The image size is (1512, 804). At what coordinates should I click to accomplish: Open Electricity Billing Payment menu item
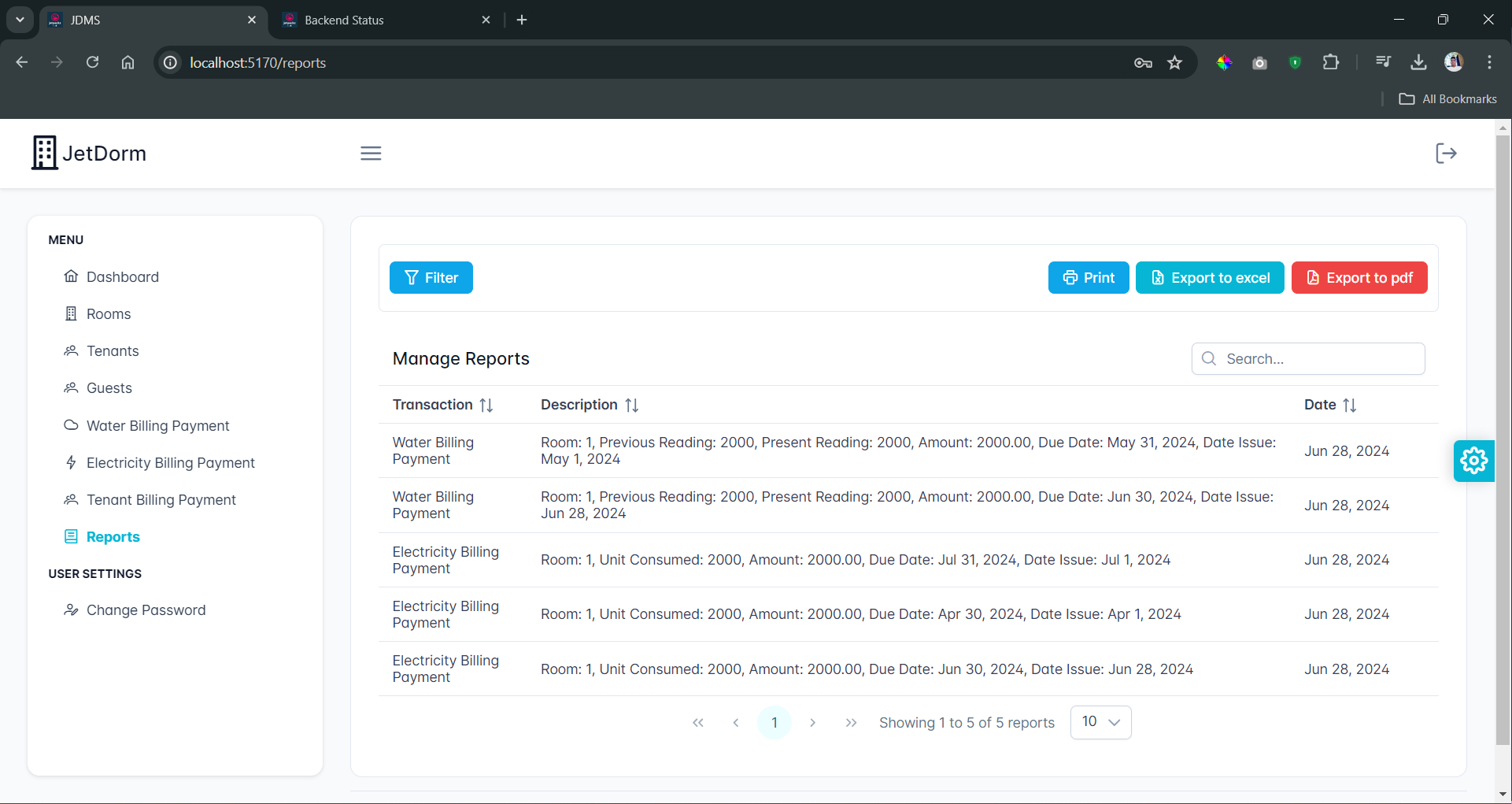[170, 463]
